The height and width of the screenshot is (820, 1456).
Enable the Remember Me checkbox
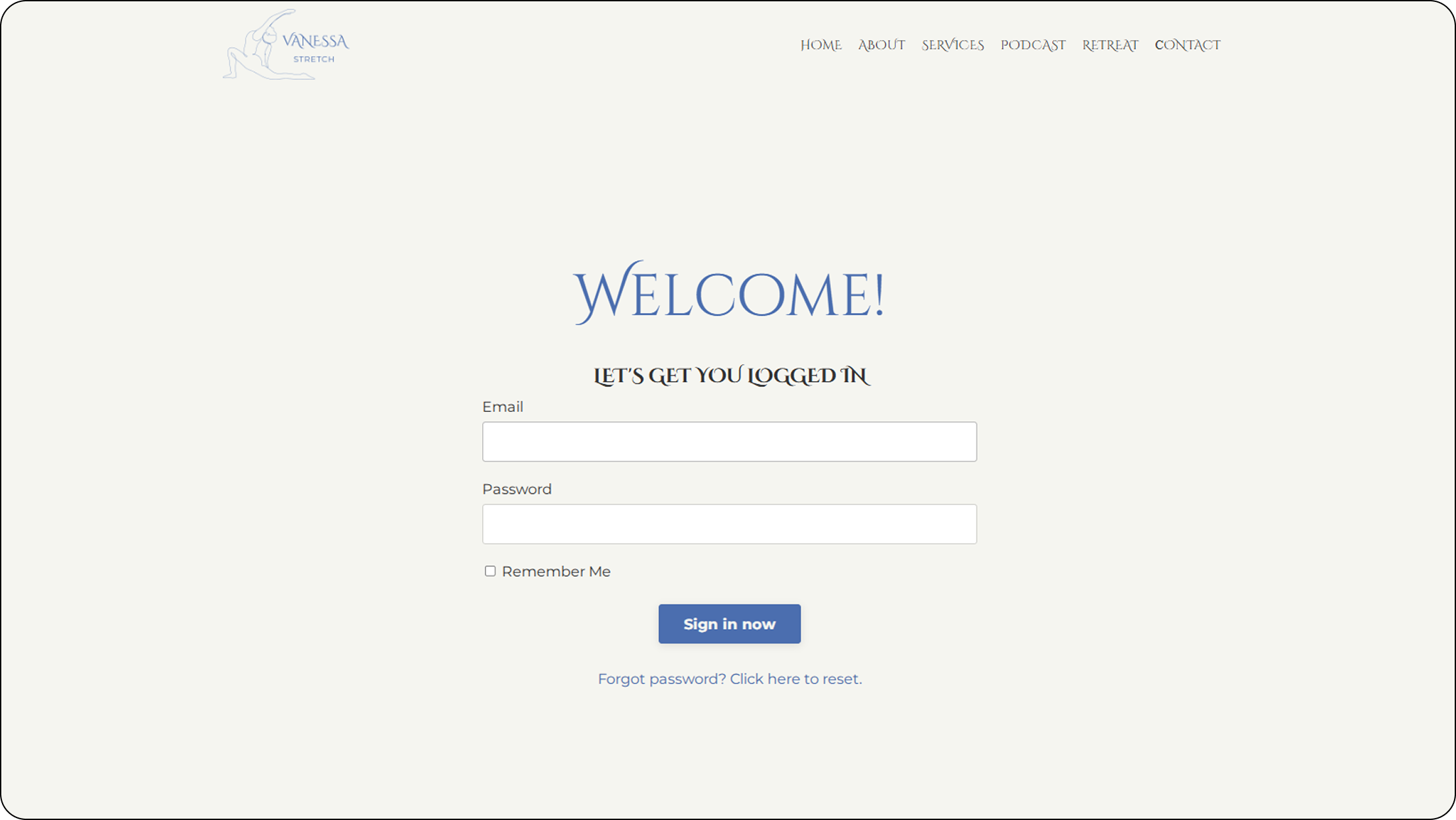pos(490,571)
